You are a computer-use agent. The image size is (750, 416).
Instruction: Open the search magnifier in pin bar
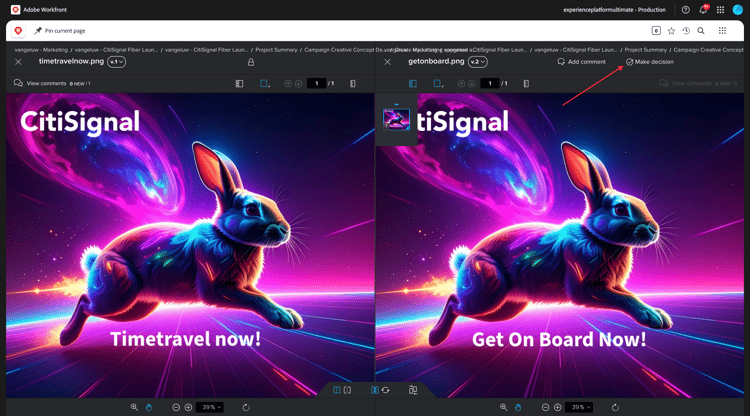[x=701, y=31]
